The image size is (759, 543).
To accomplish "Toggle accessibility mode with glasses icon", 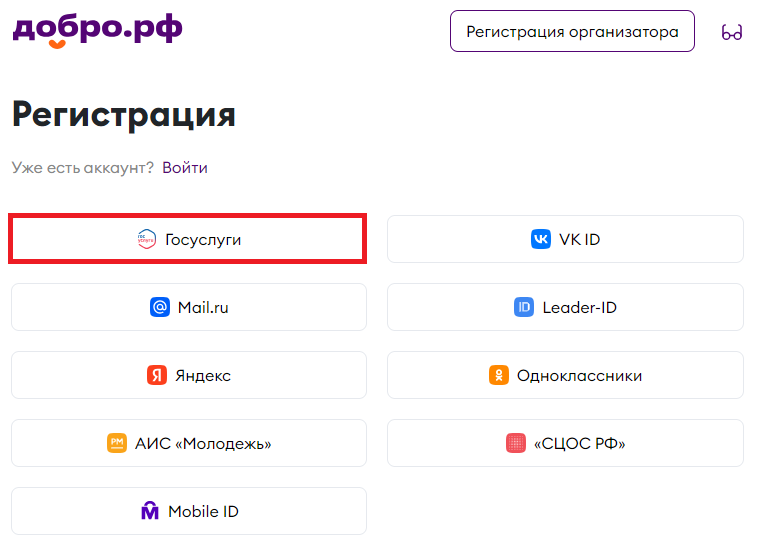I will 731,32.
